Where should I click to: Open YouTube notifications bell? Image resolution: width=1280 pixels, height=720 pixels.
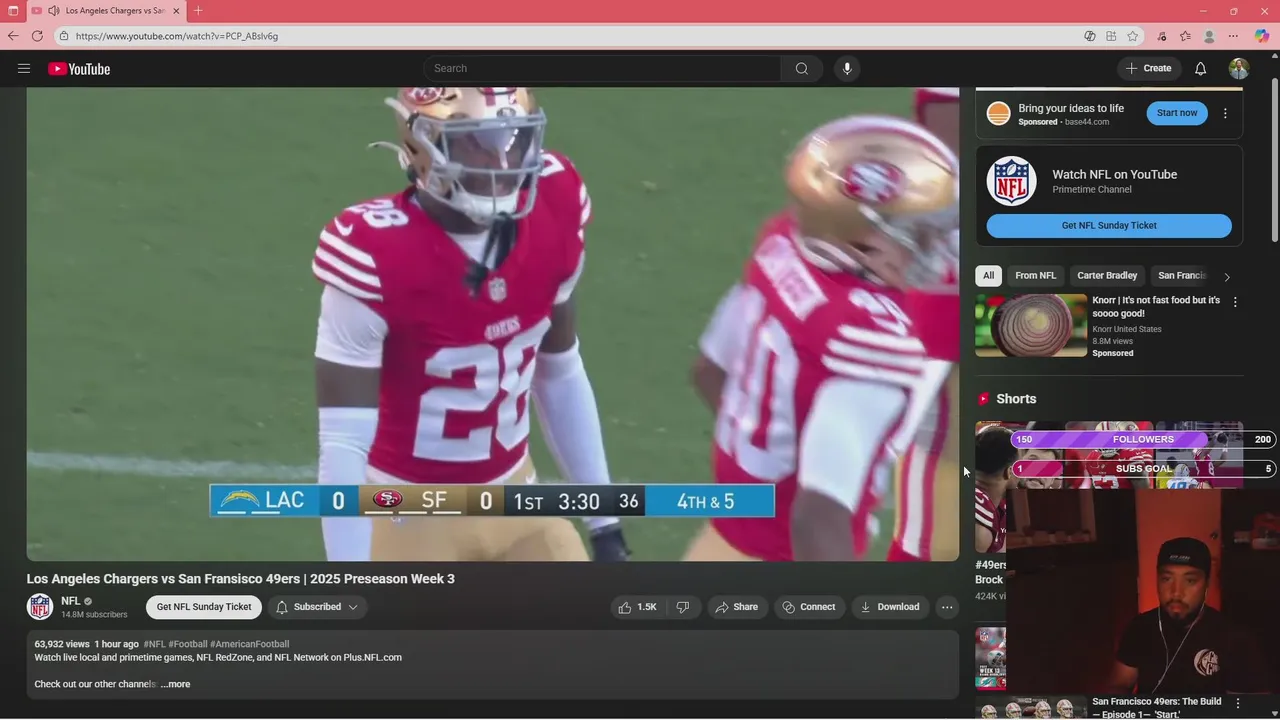tap(1201, 68)
